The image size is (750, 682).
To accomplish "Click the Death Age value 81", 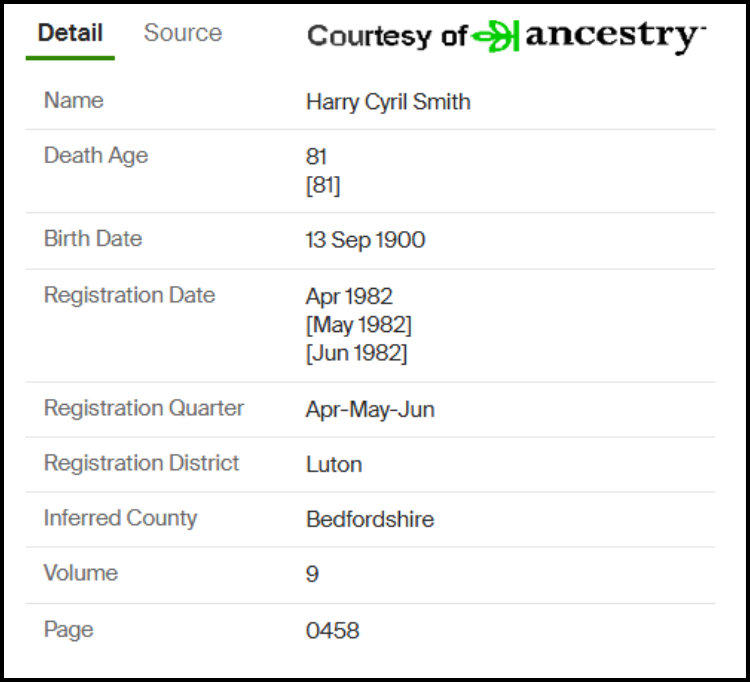I will (316, 156).
